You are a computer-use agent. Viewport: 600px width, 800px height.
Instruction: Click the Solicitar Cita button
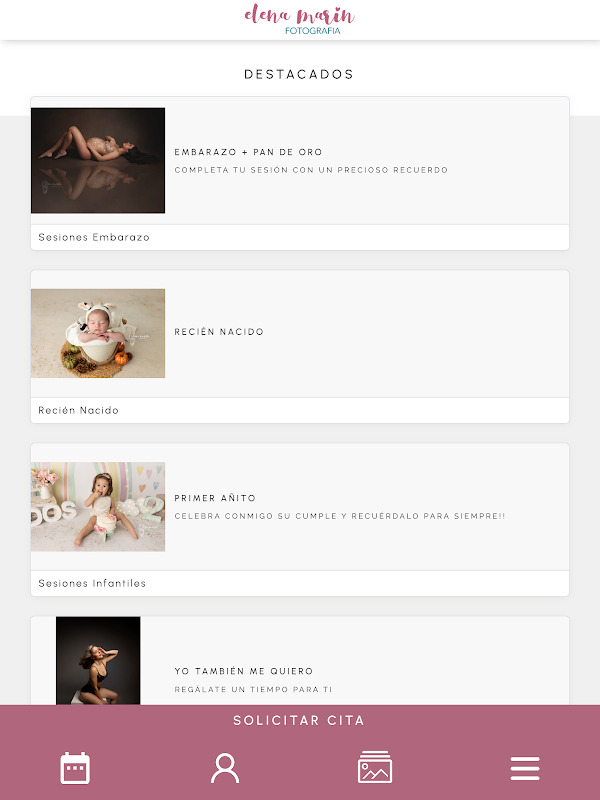click(299, 720)
